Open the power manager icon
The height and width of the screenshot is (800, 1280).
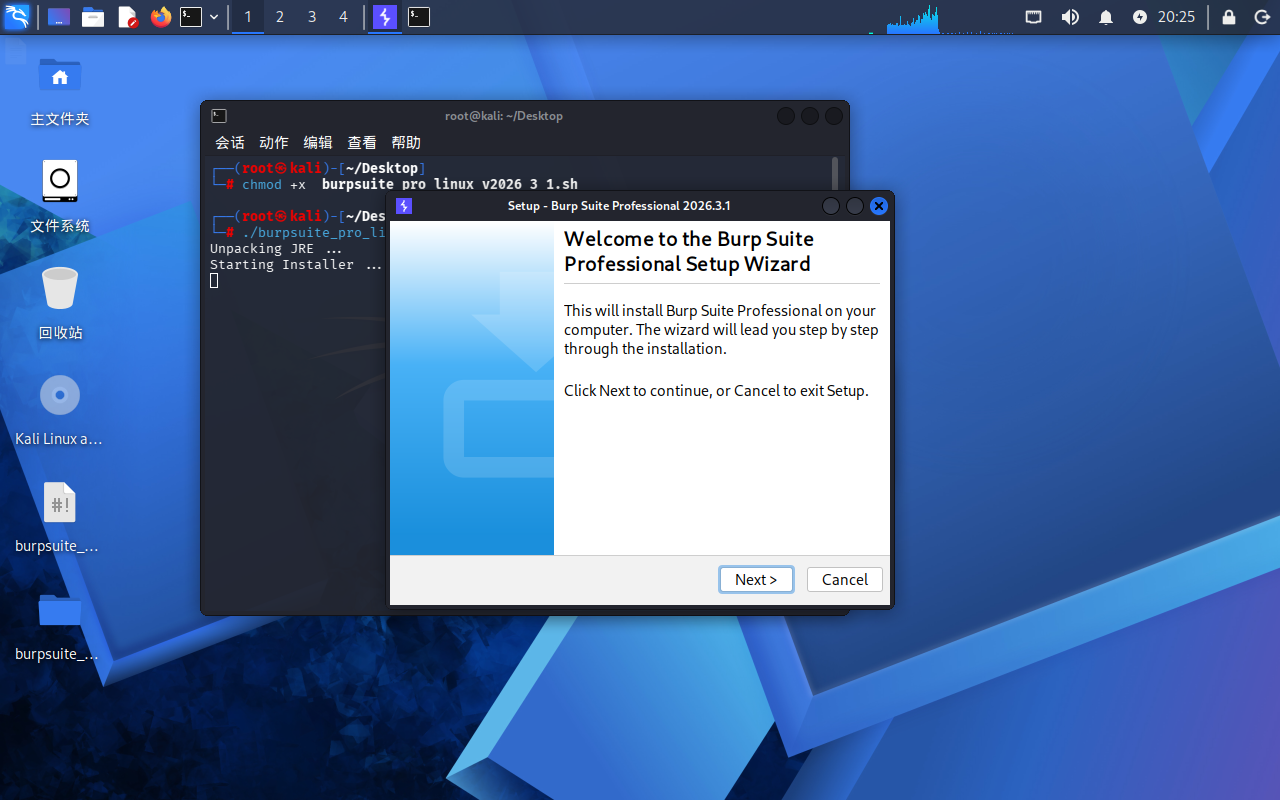click(x=1140, y=17)
